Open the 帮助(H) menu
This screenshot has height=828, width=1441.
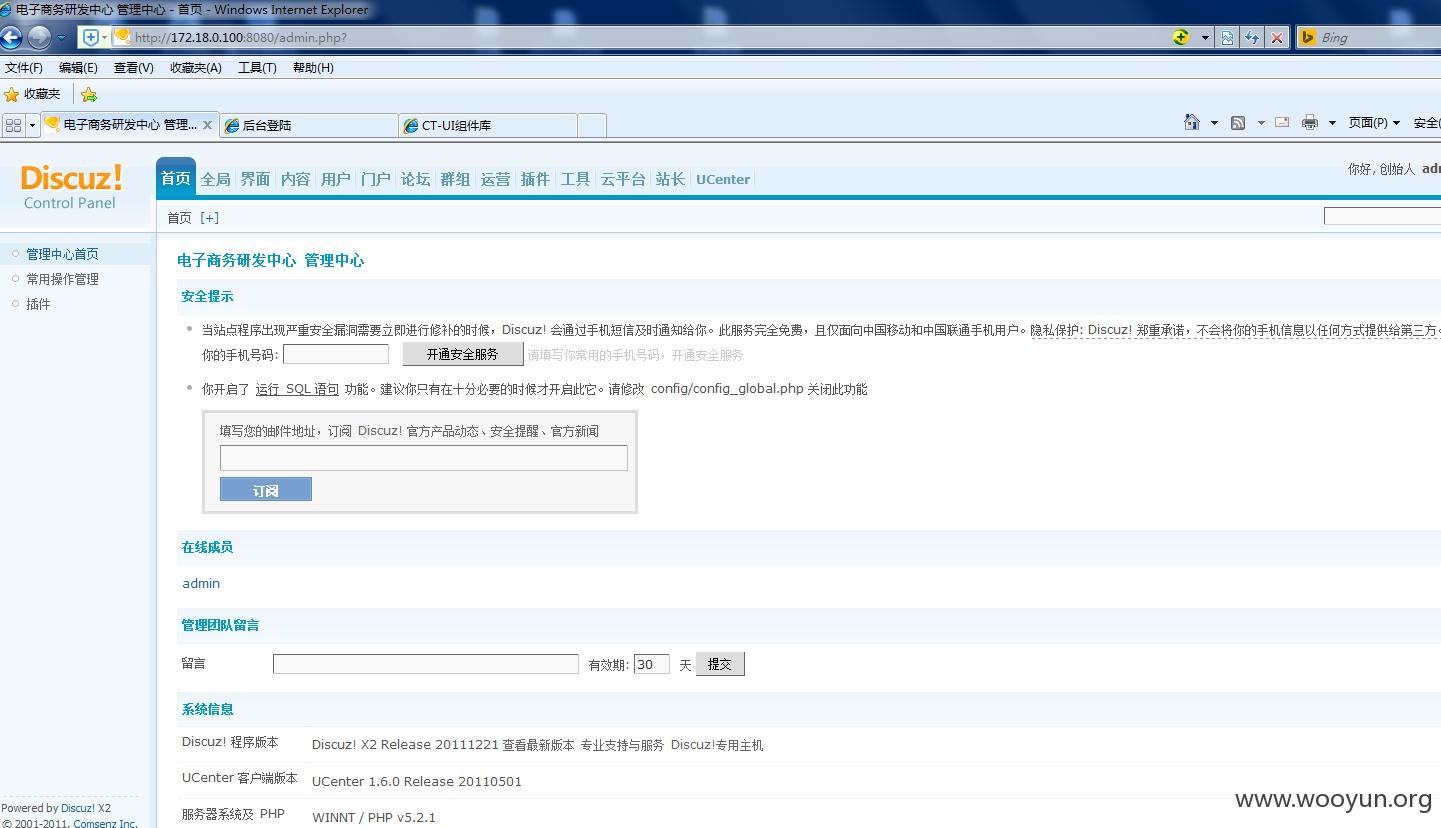(x=313, y=68)
